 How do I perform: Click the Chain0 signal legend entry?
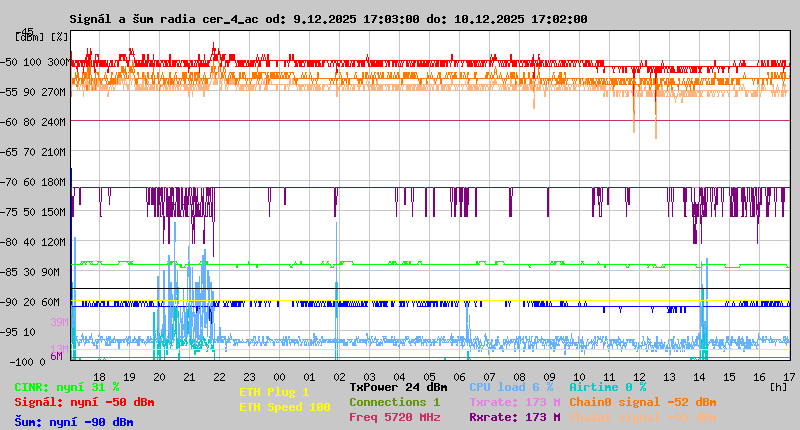[642, 402]
